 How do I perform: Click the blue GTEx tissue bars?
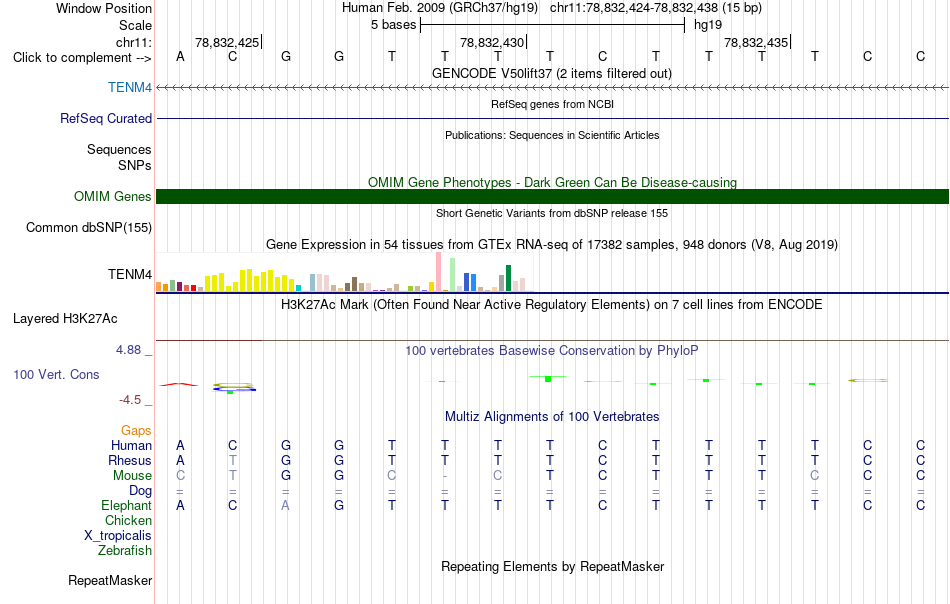pos(470,282)
